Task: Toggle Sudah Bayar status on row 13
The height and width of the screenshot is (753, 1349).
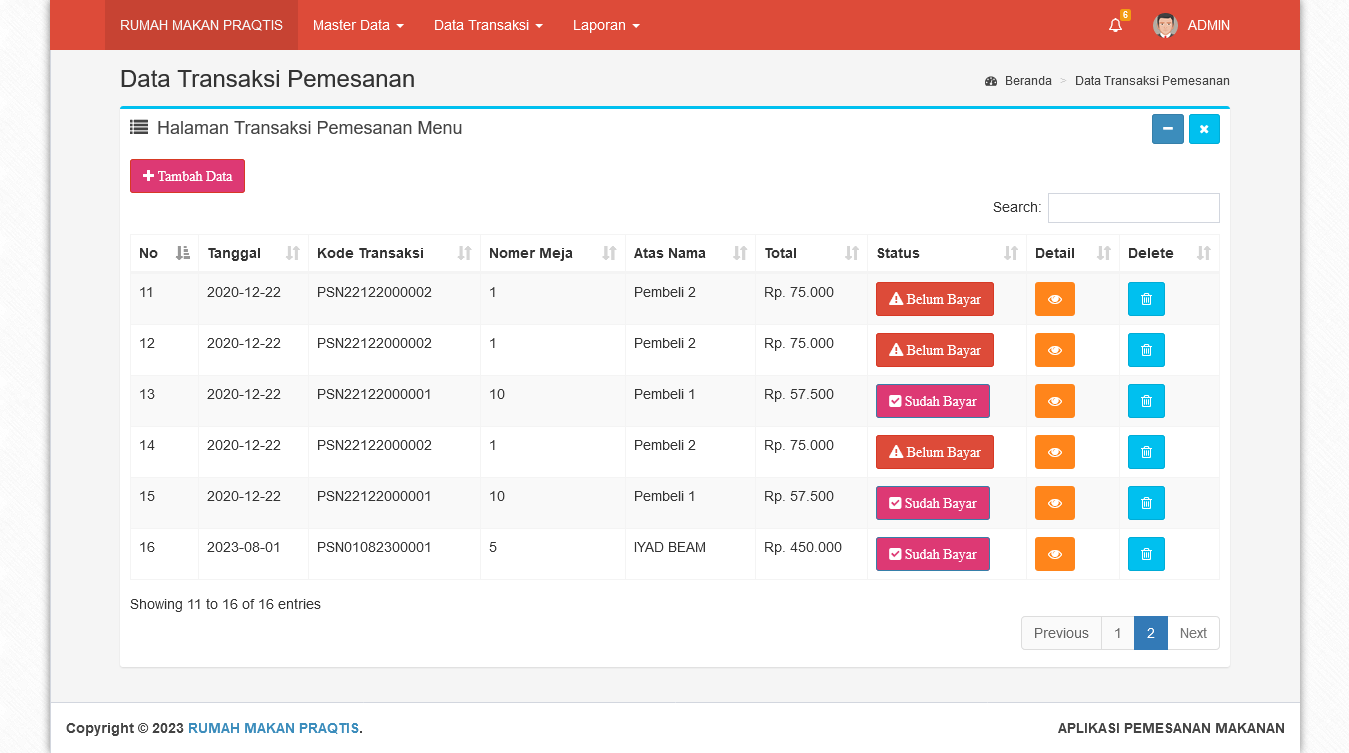Action: coord(932,401)
